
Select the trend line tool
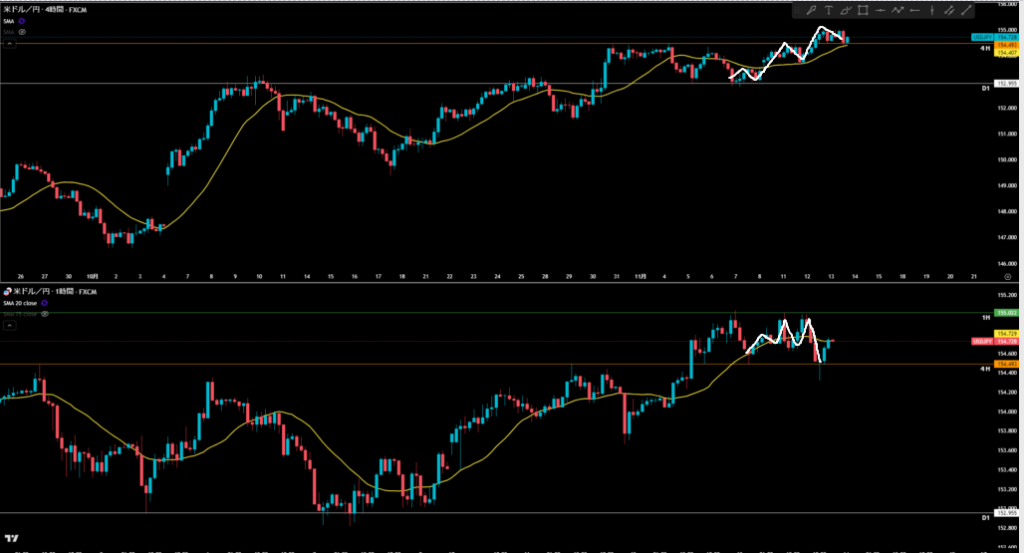(966, 11)
